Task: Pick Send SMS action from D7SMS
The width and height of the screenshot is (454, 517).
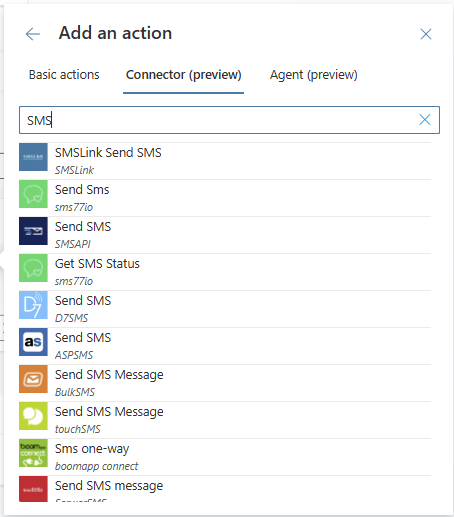Action: (225, 309)
